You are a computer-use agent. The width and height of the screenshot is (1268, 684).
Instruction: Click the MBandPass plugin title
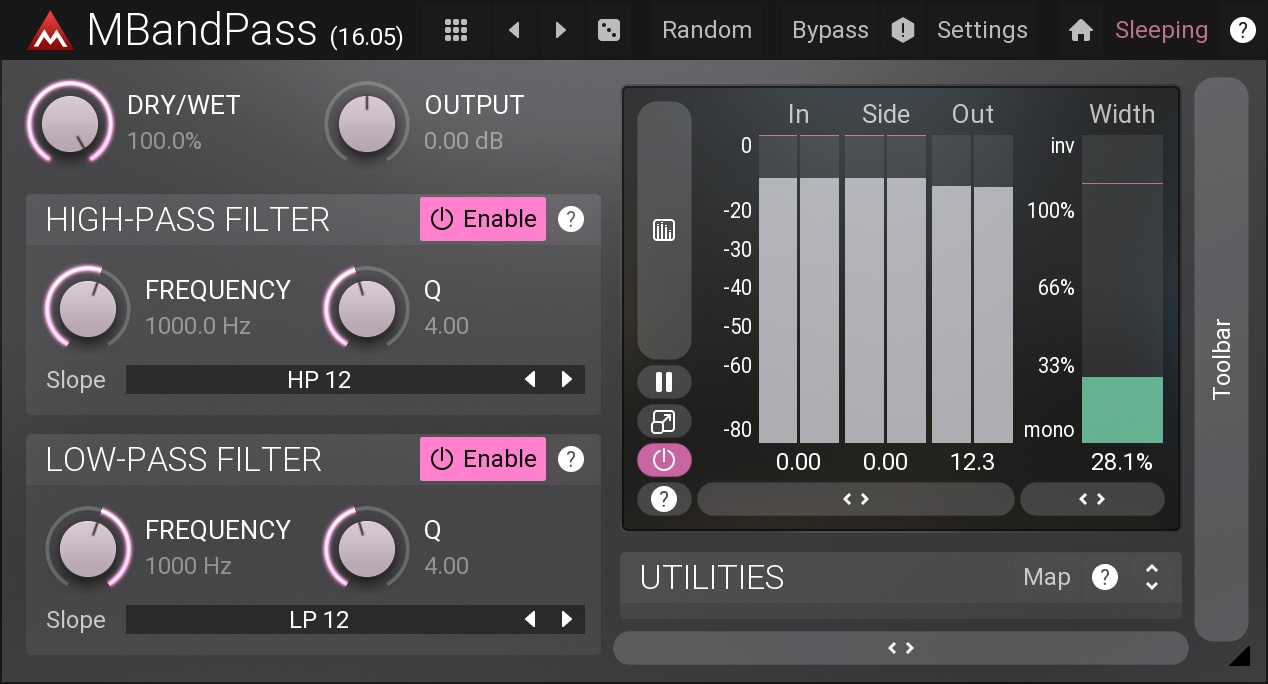pos(202,30)
